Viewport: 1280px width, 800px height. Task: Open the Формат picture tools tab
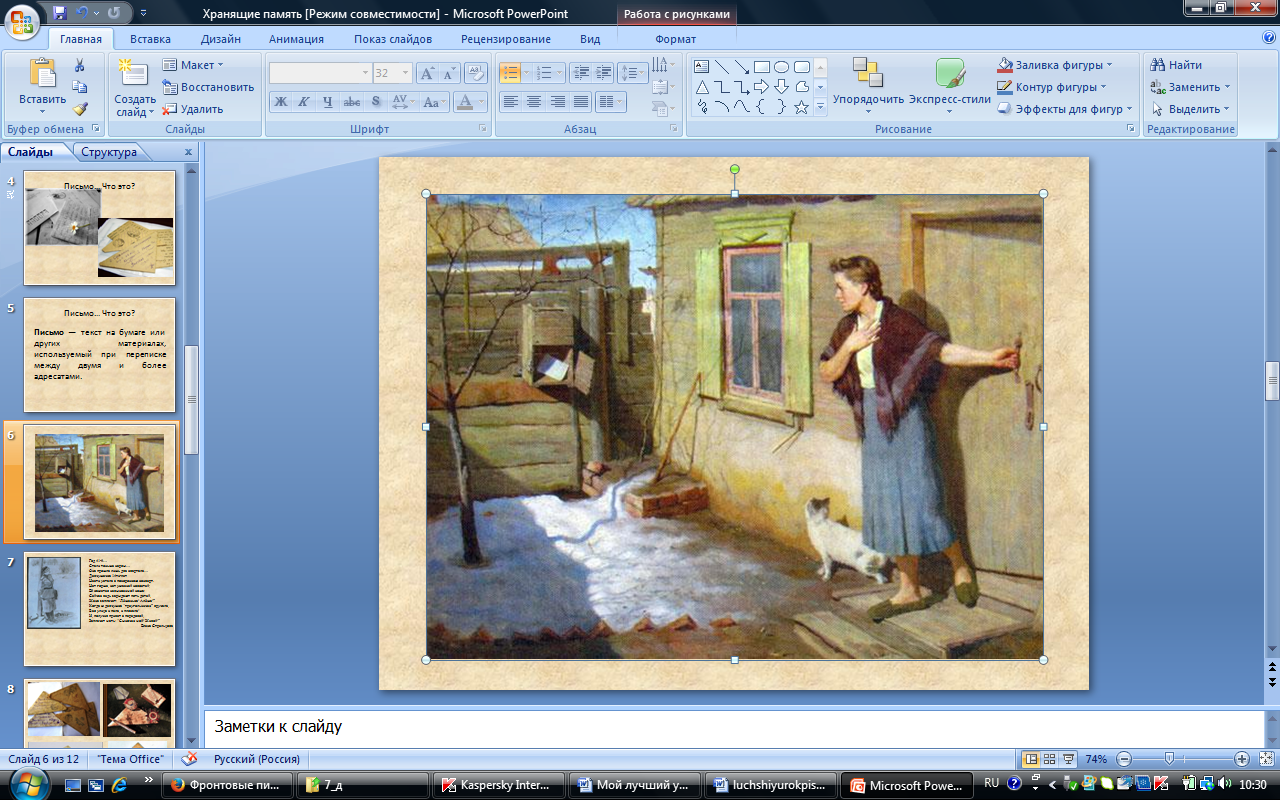coord(676,39)
